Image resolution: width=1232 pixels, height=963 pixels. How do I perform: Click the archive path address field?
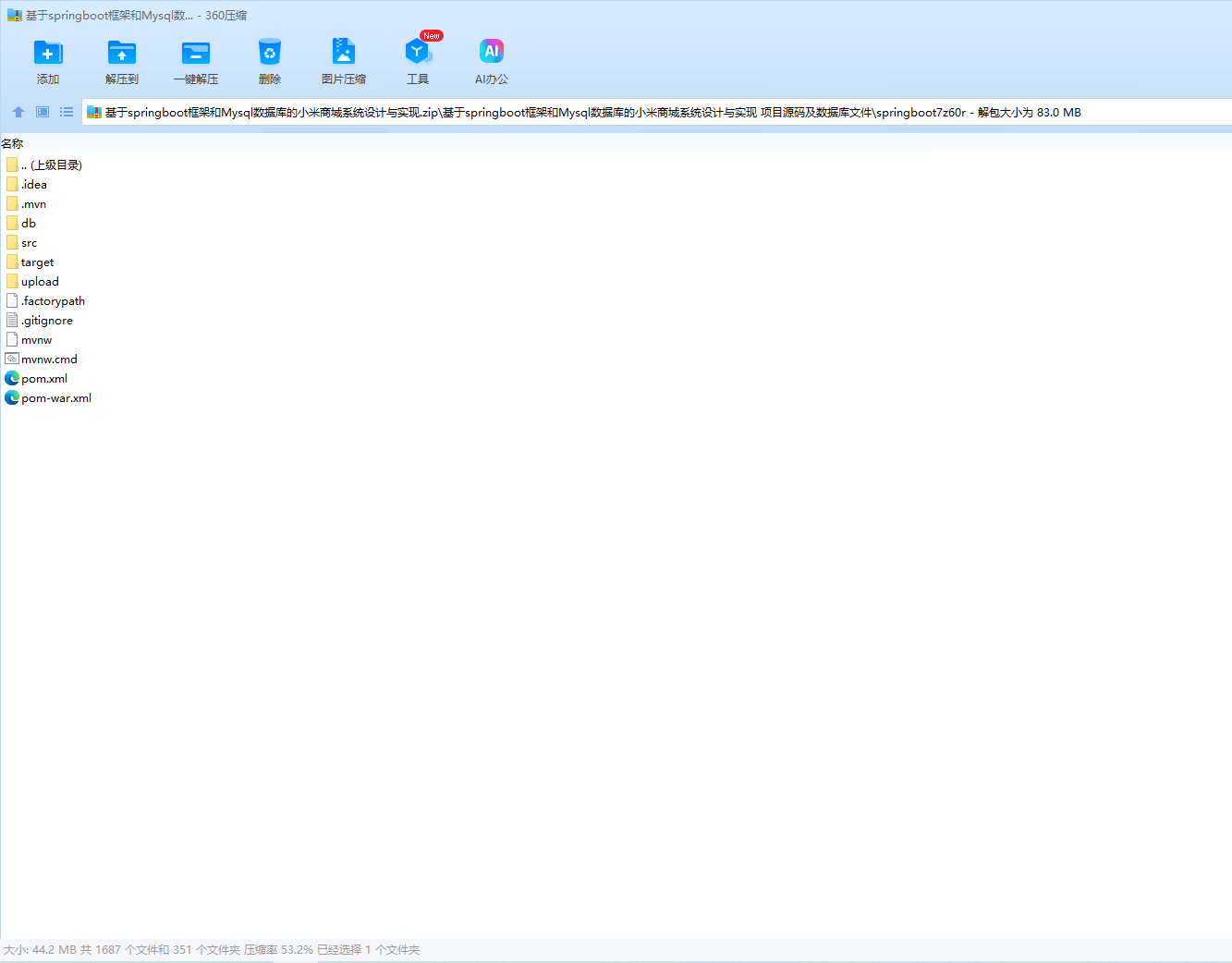point(657,112)
